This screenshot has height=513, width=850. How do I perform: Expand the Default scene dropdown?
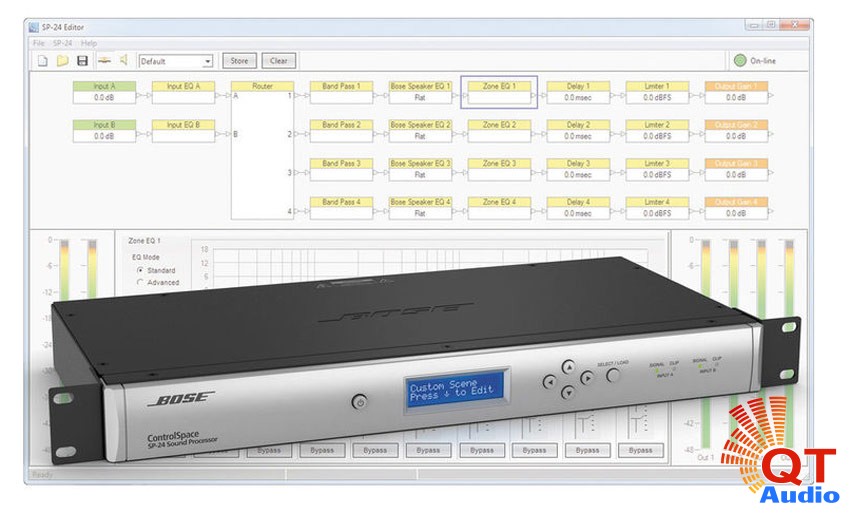point(208,62)
